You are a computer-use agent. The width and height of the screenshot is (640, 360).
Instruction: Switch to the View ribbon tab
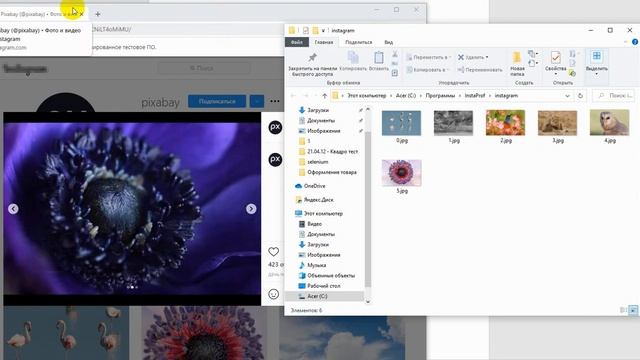click(x=389, y=42)
